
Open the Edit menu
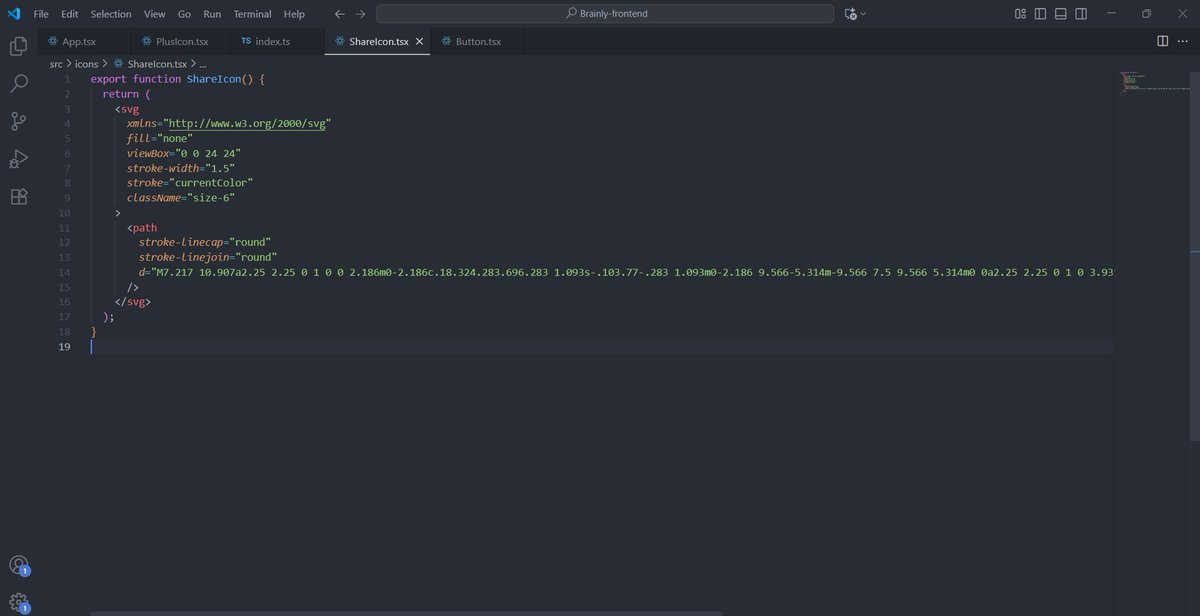(x=69, y=14)
